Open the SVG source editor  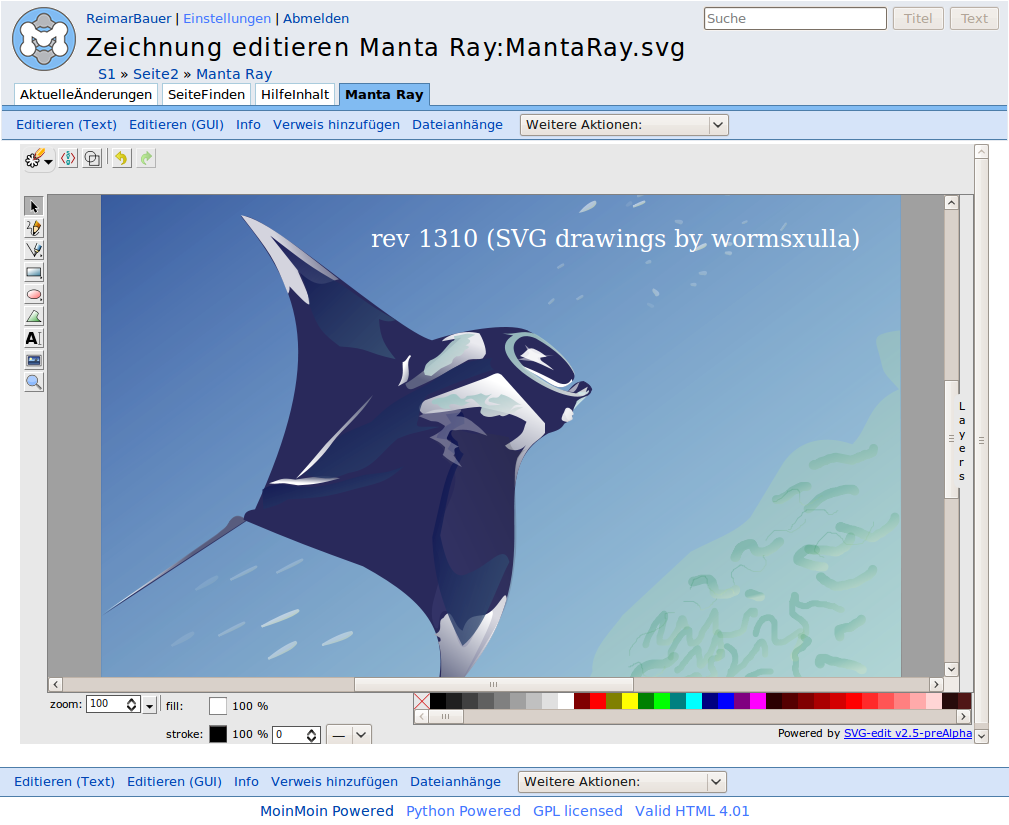coord(68,158)
